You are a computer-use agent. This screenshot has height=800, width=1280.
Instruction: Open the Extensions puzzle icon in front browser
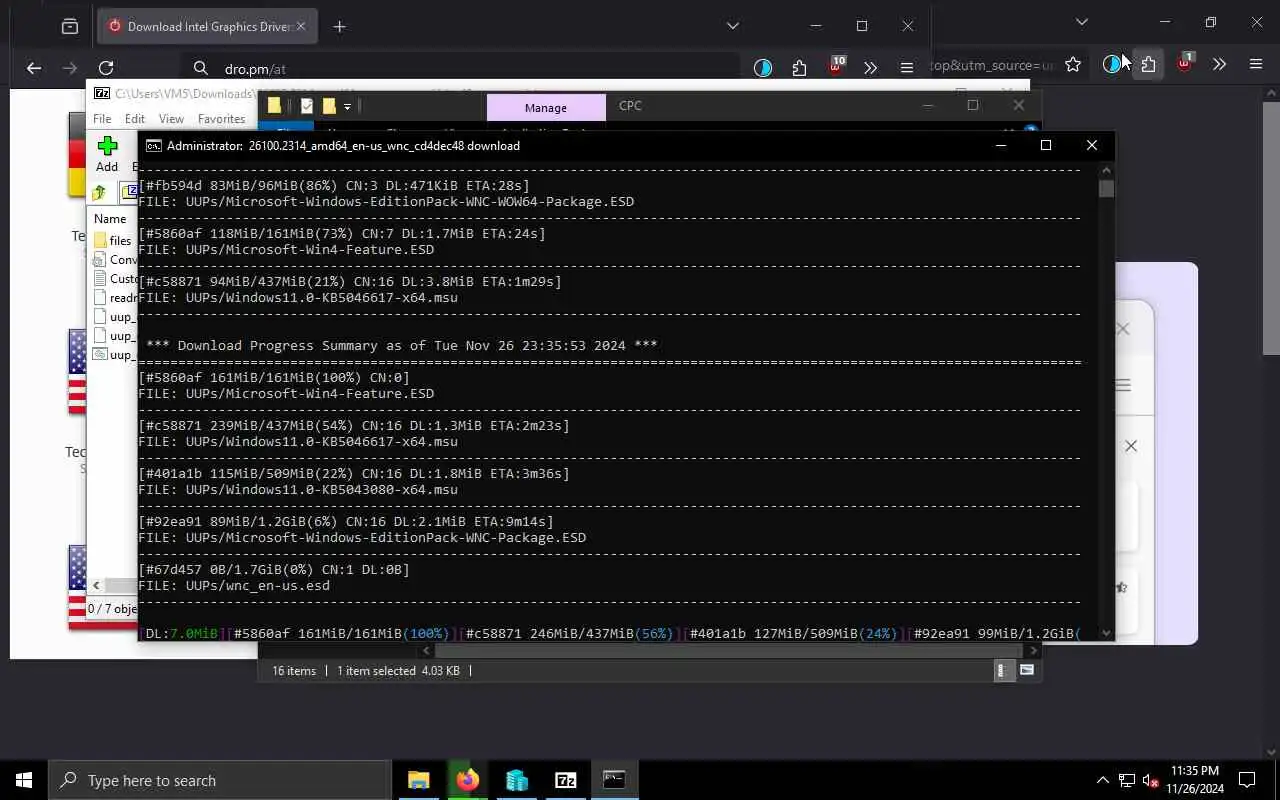click(x=799, y=68)
